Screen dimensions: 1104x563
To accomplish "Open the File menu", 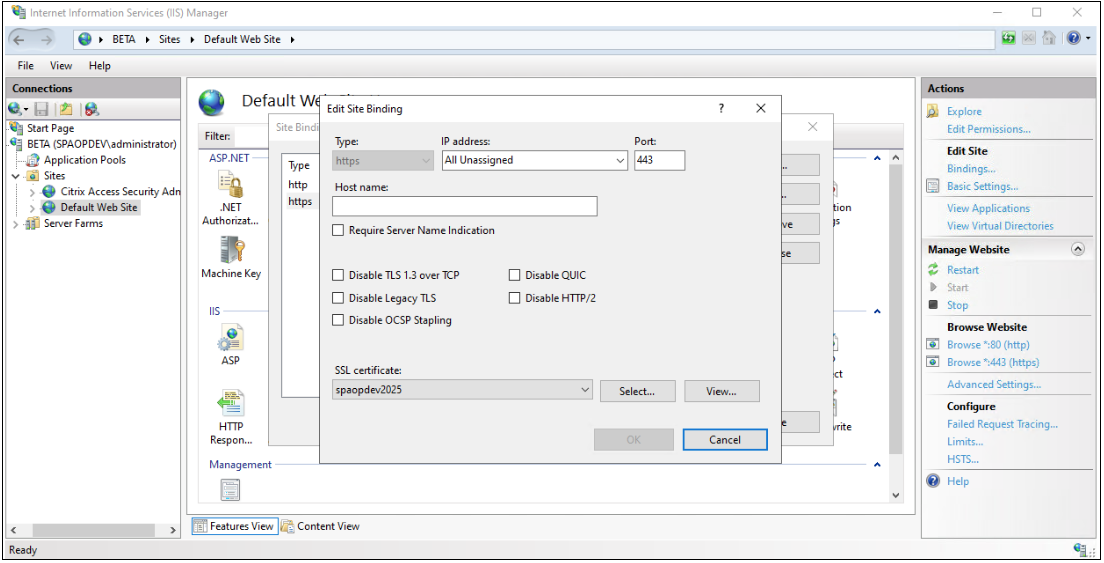I will [26, 66].
